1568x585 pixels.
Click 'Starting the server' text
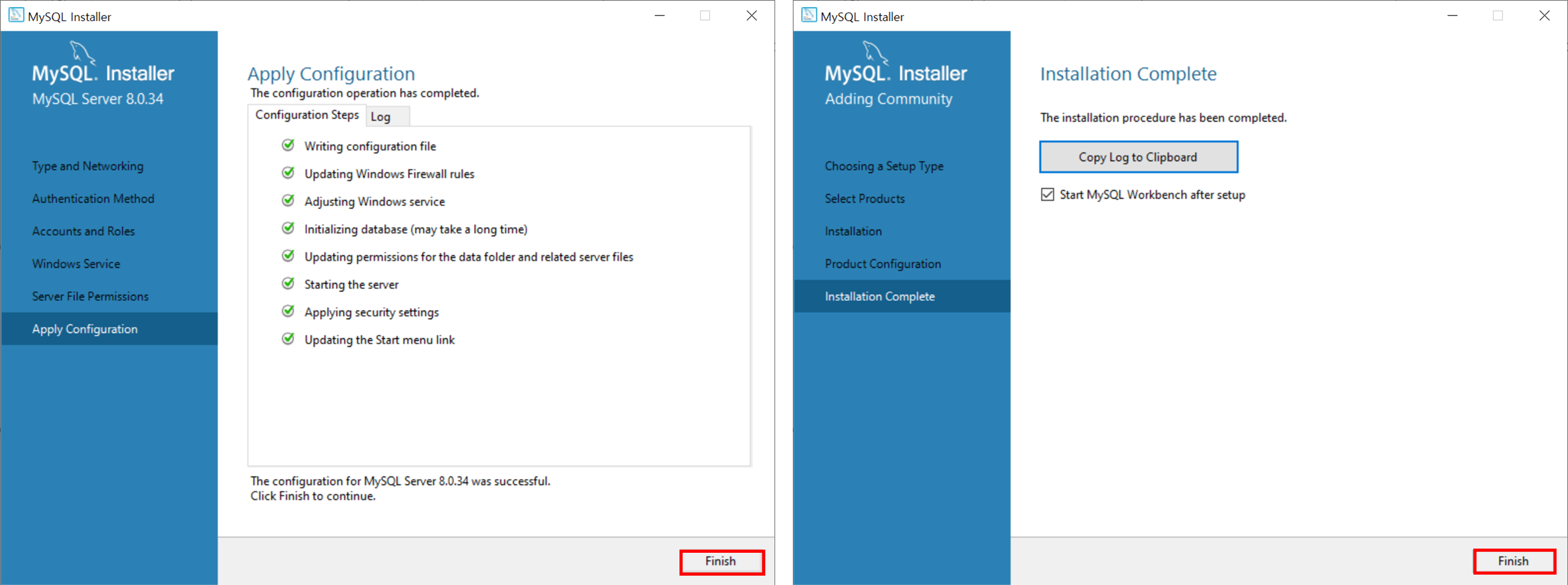[351, 284]
